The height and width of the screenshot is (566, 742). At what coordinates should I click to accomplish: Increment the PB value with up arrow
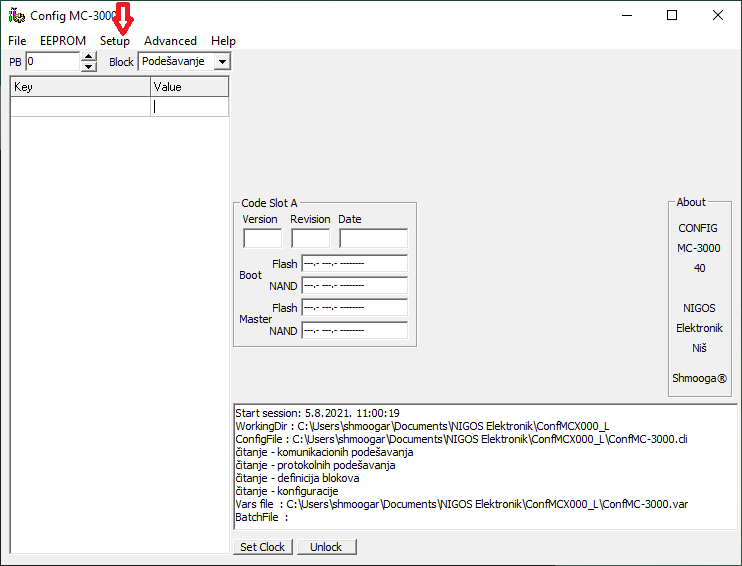click(89, 57)
